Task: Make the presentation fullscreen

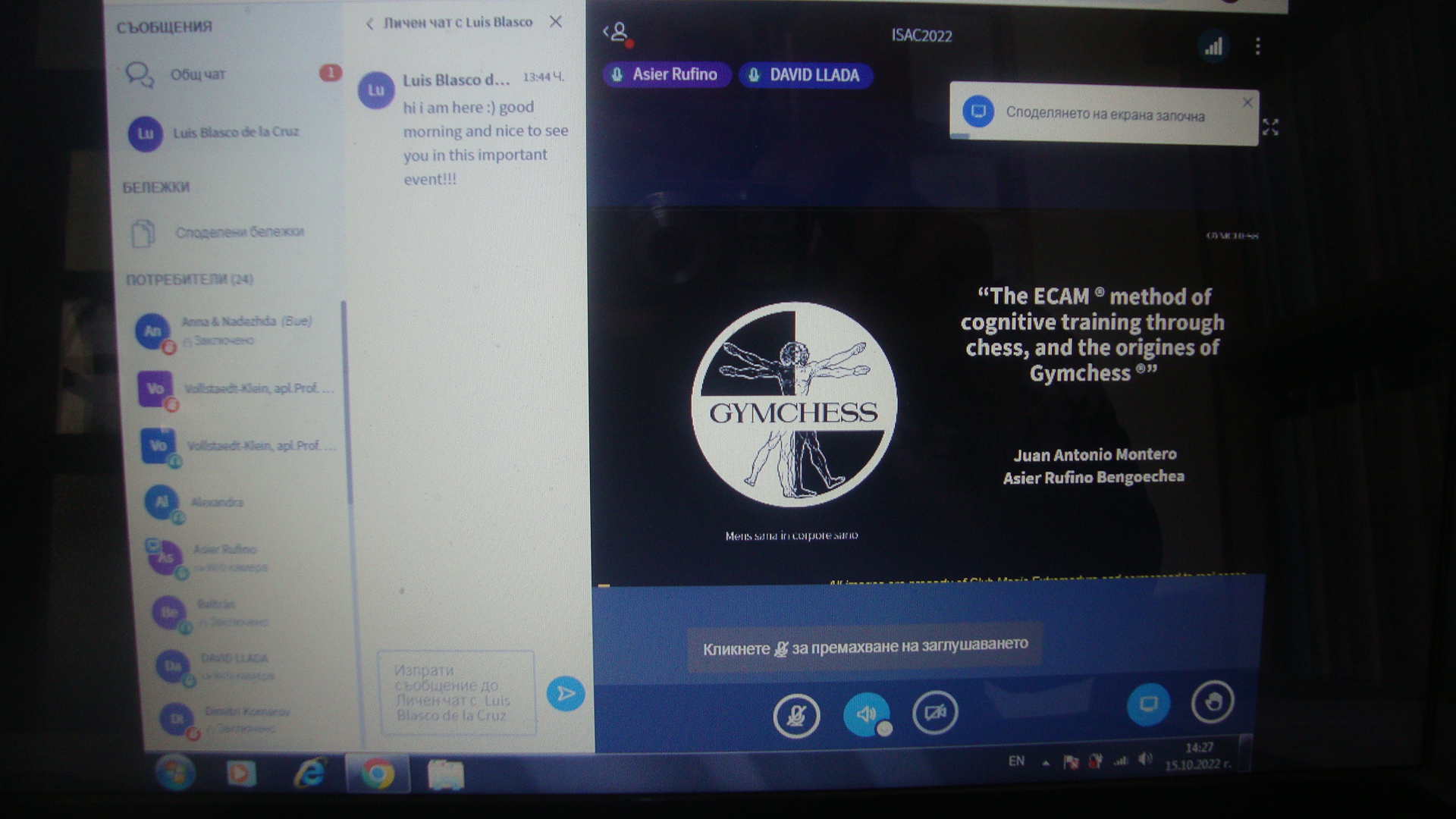Action: pos(1271,127)
